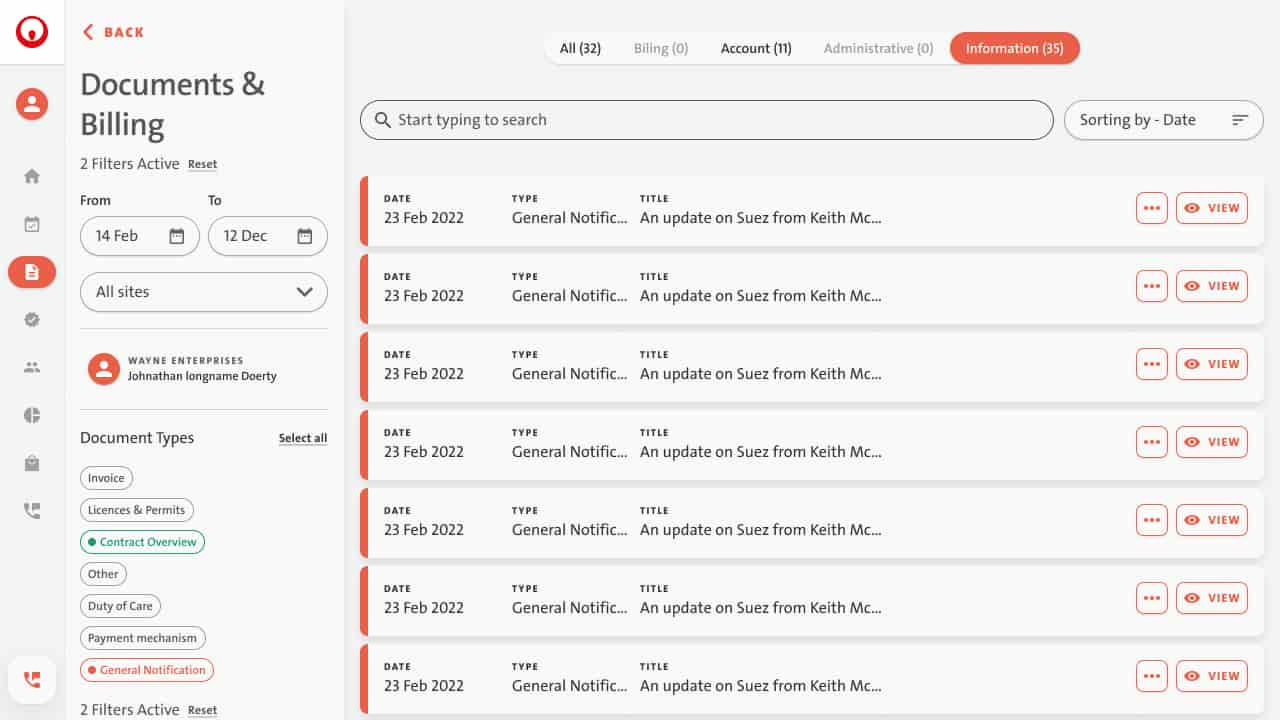Click Select all document types
This screenshot has height=720, width=1280.
(x=302, y=438)
